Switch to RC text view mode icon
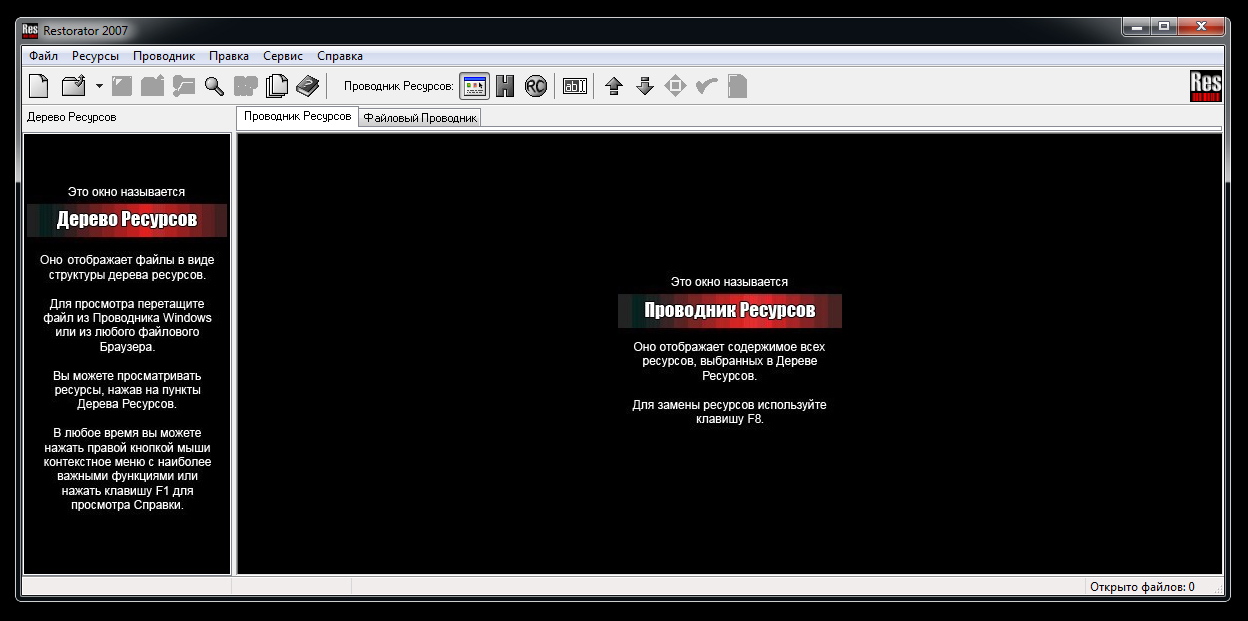1248x621 pixels. point(536,86)
